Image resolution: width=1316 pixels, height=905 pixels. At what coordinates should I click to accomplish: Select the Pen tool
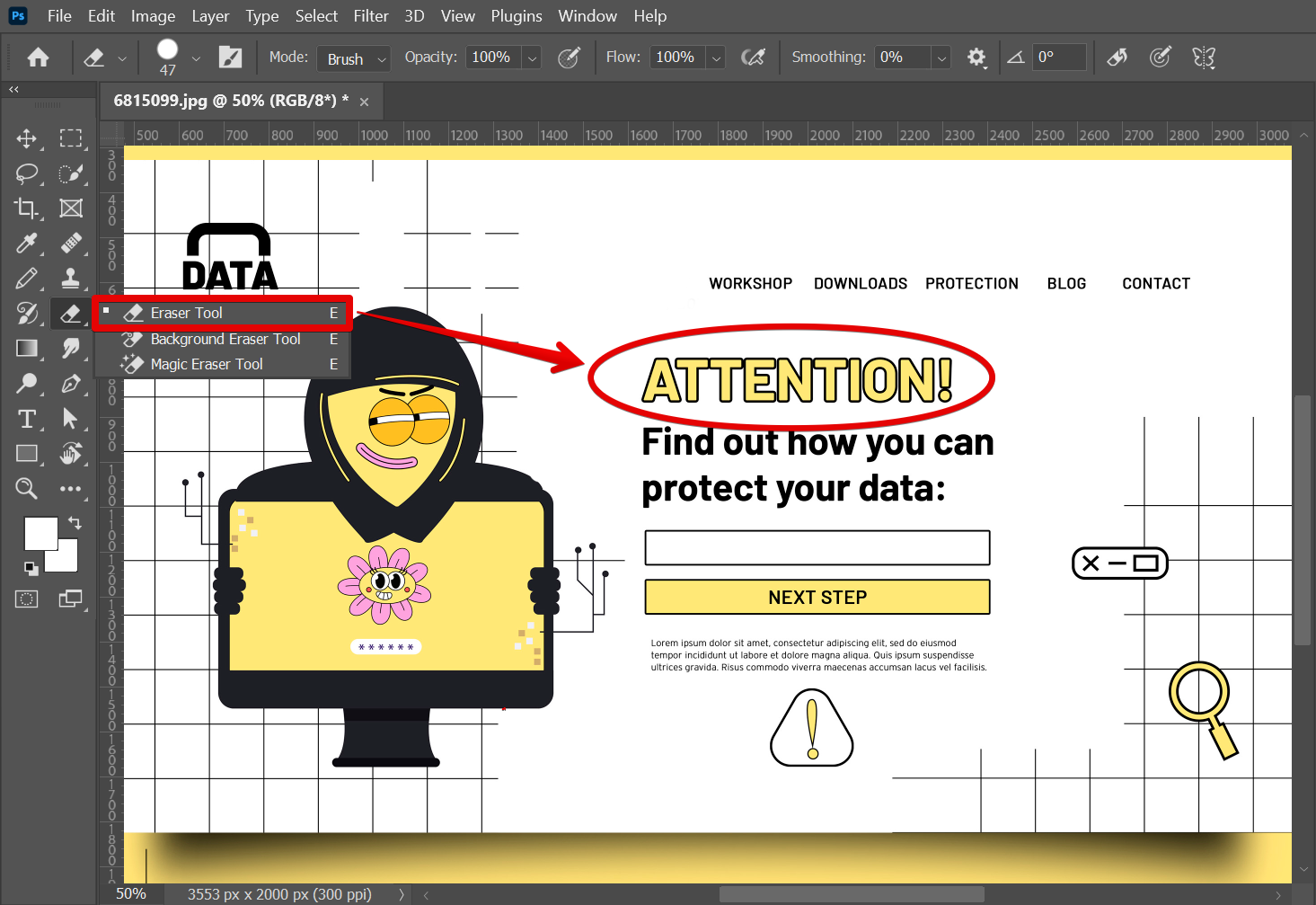coord(70,384)
